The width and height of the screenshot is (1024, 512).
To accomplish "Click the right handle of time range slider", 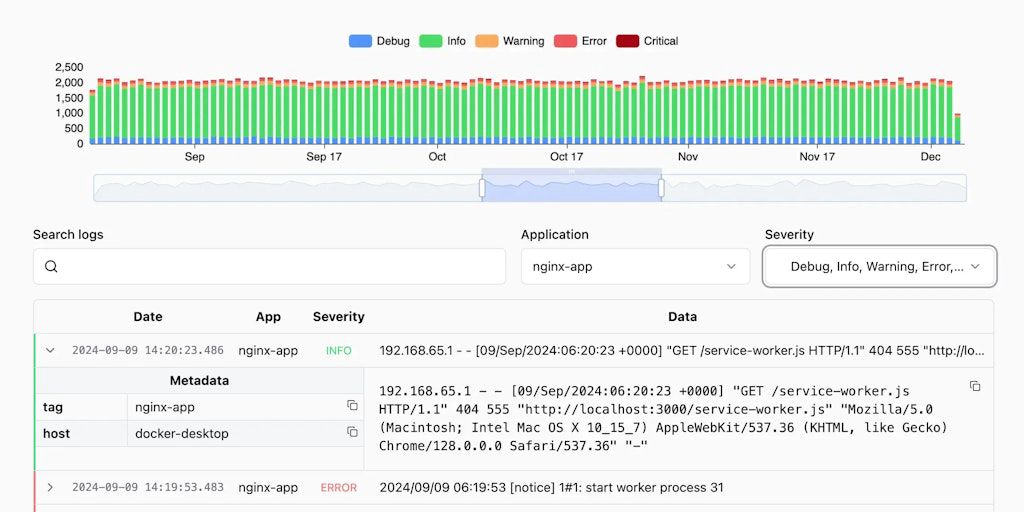I will [x=661, y=188].
